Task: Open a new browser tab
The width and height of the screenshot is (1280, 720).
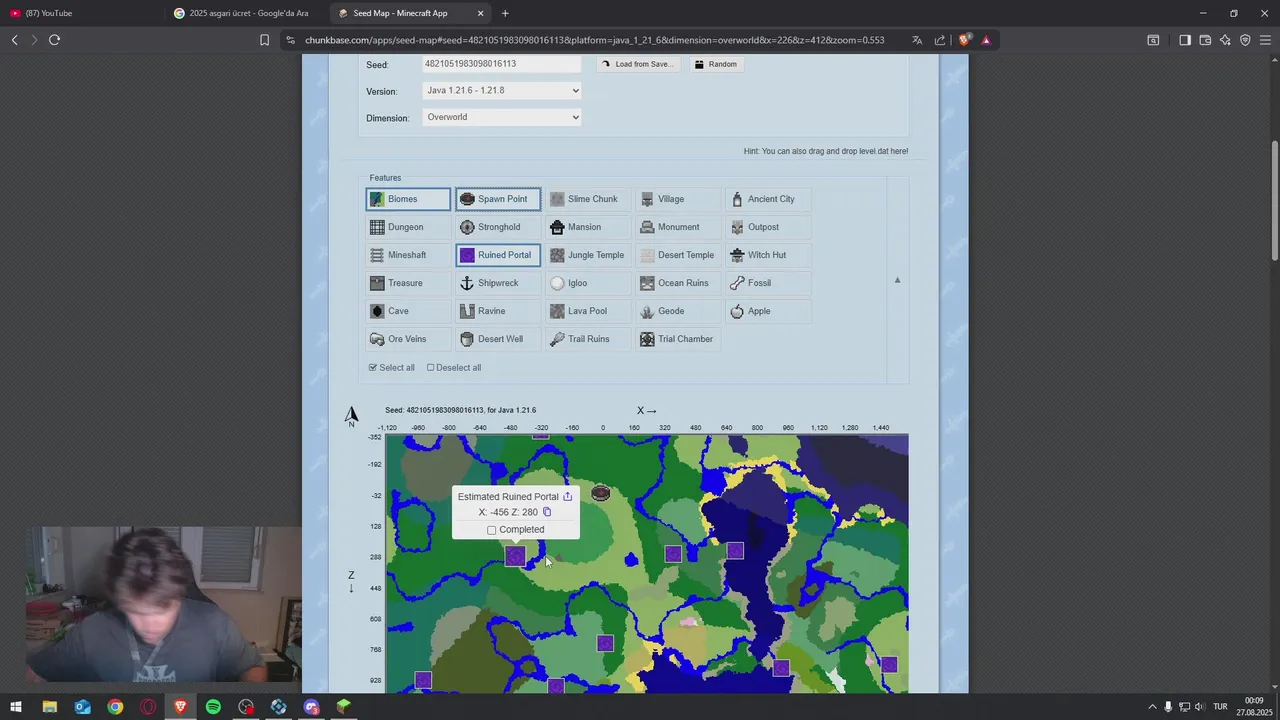Action: pos(505,13)
